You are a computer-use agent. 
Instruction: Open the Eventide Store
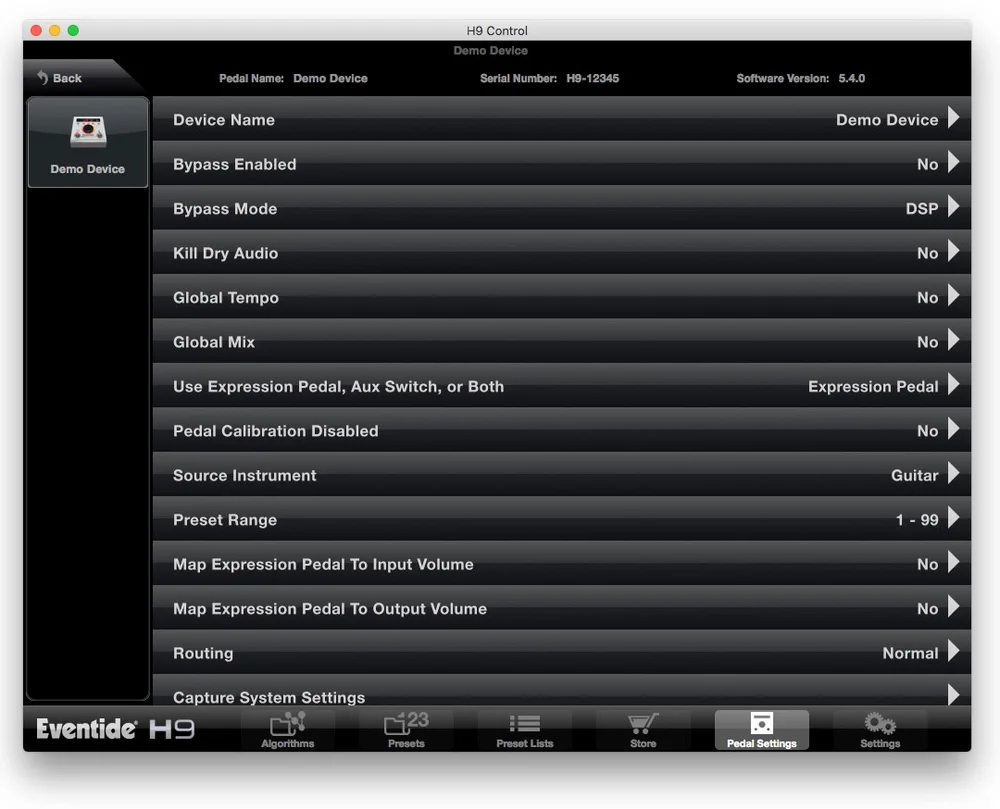(x=643, y=729)
